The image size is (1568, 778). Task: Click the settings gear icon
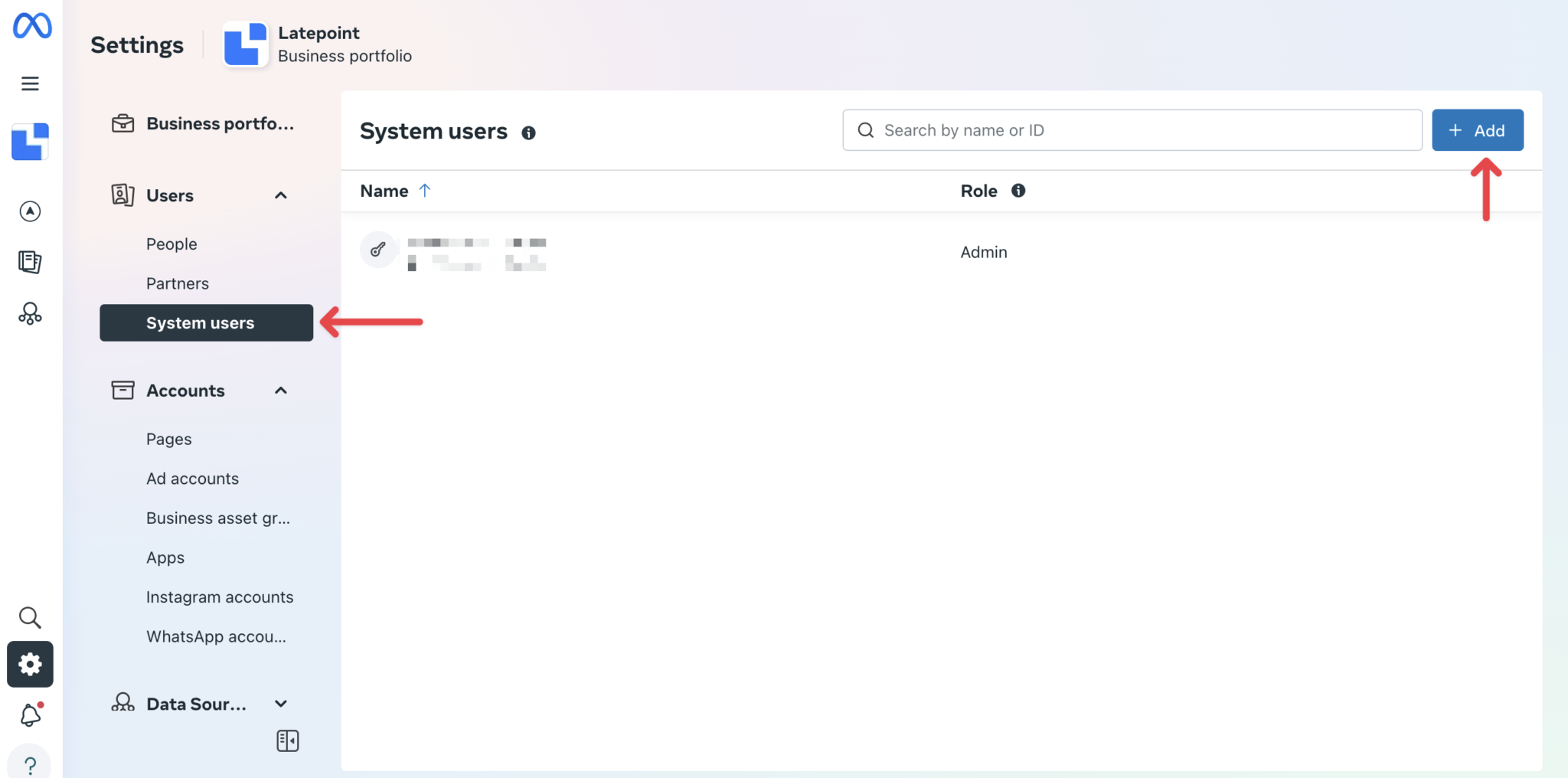[x=31, y=665]
